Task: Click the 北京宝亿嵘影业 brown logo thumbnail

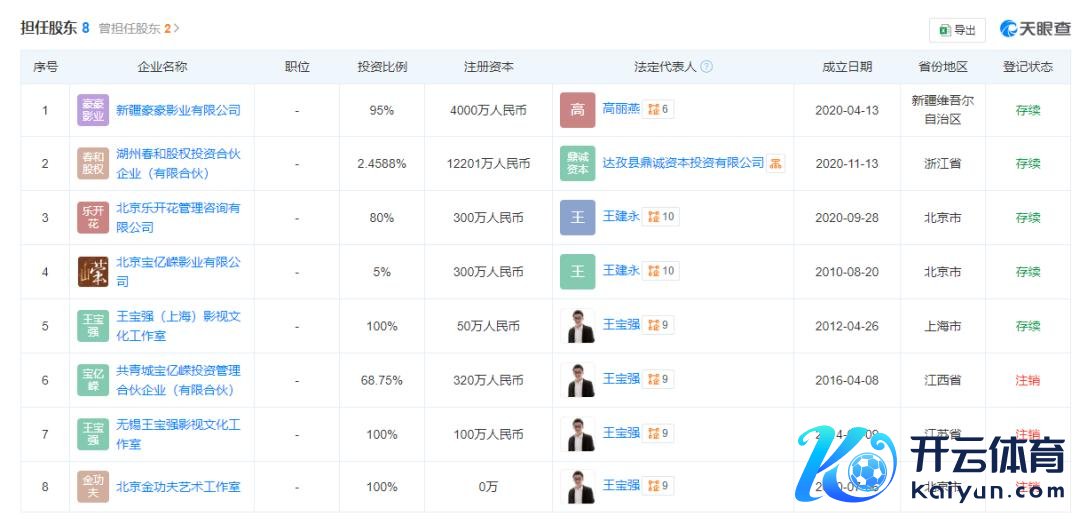Action: click(x=93, y=272)
